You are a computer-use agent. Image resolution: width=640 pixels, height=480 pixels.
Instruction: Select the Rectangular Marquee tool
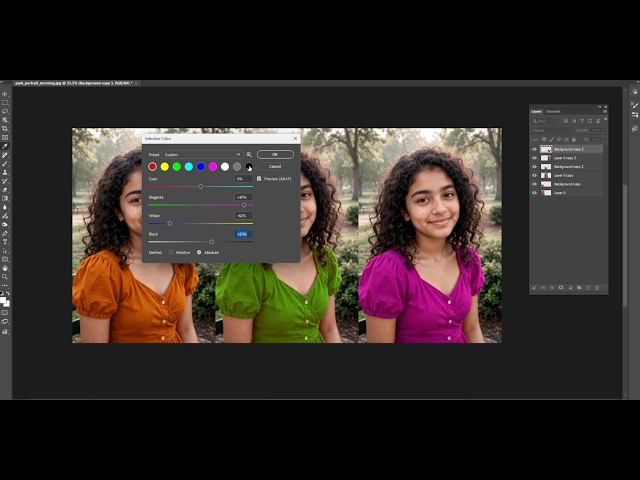pos(5,103)
